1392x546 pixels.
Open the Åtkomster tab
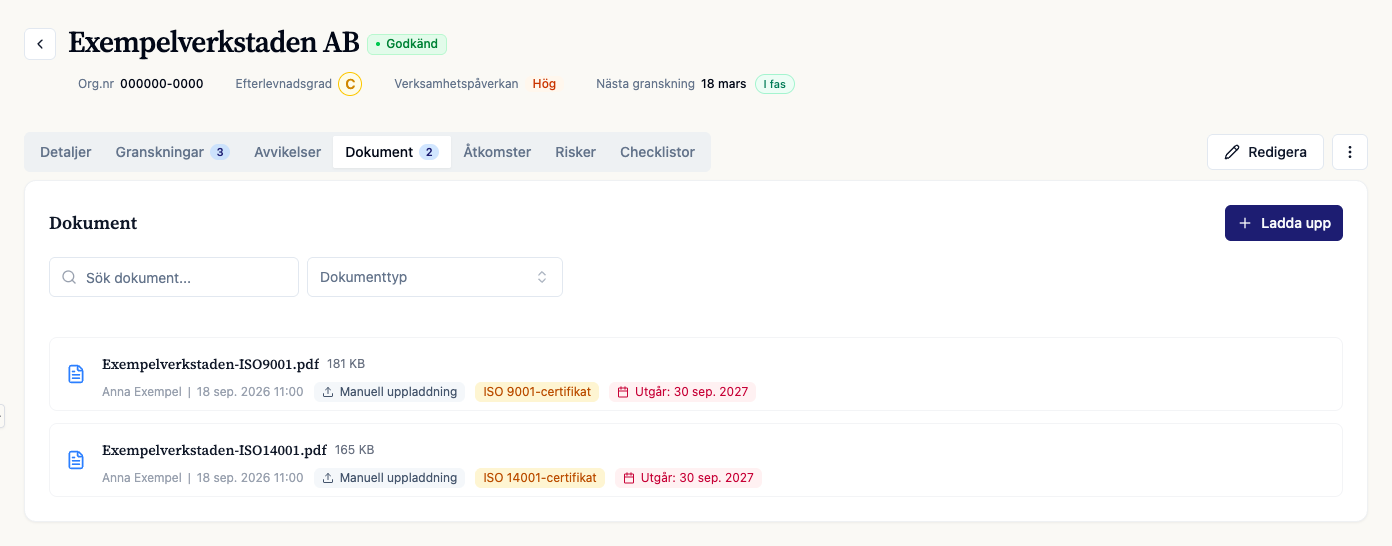(497, 152)
